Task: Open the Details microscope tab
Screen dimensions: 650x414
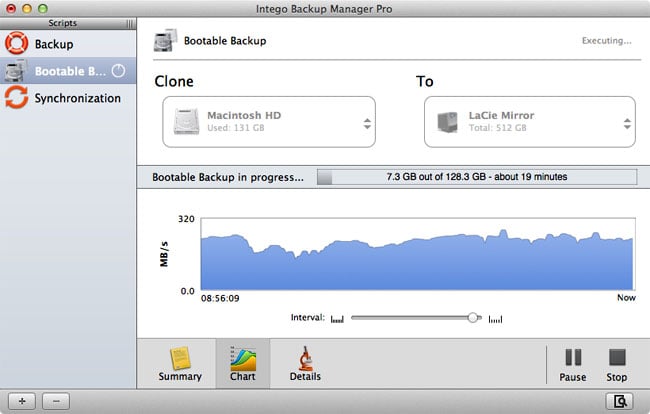Action: point(306,363)
